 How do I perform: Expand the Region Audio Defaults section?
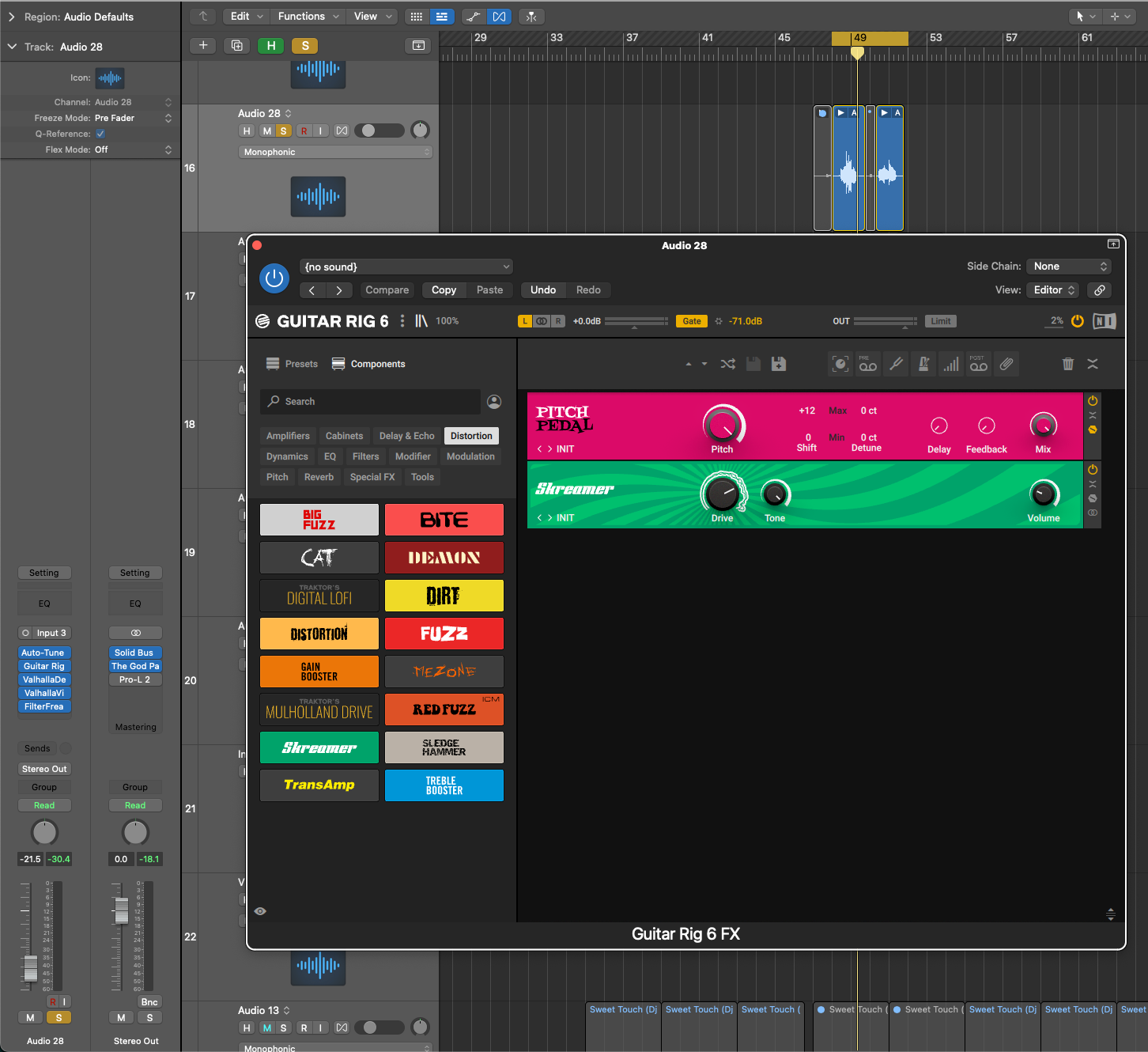tap(11, 17)
